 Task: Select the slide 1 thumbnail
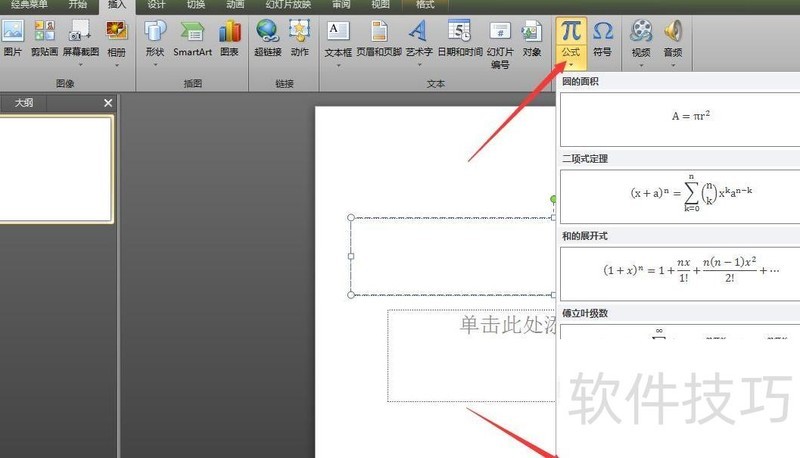click(x=55, y=169)
